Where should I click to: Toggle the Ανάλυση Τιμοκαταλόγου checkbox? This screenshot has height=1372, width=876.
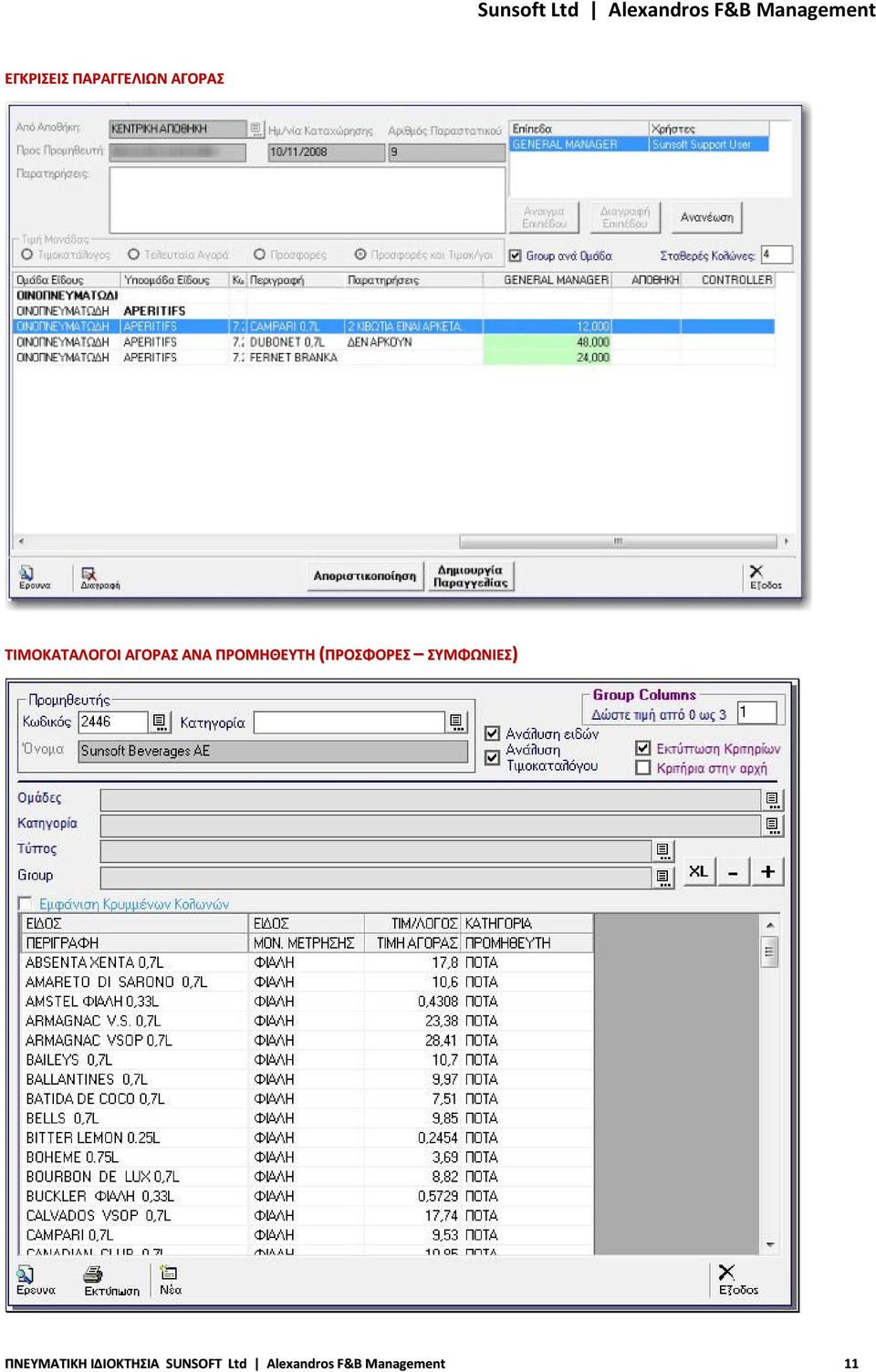tap(493, 757)
